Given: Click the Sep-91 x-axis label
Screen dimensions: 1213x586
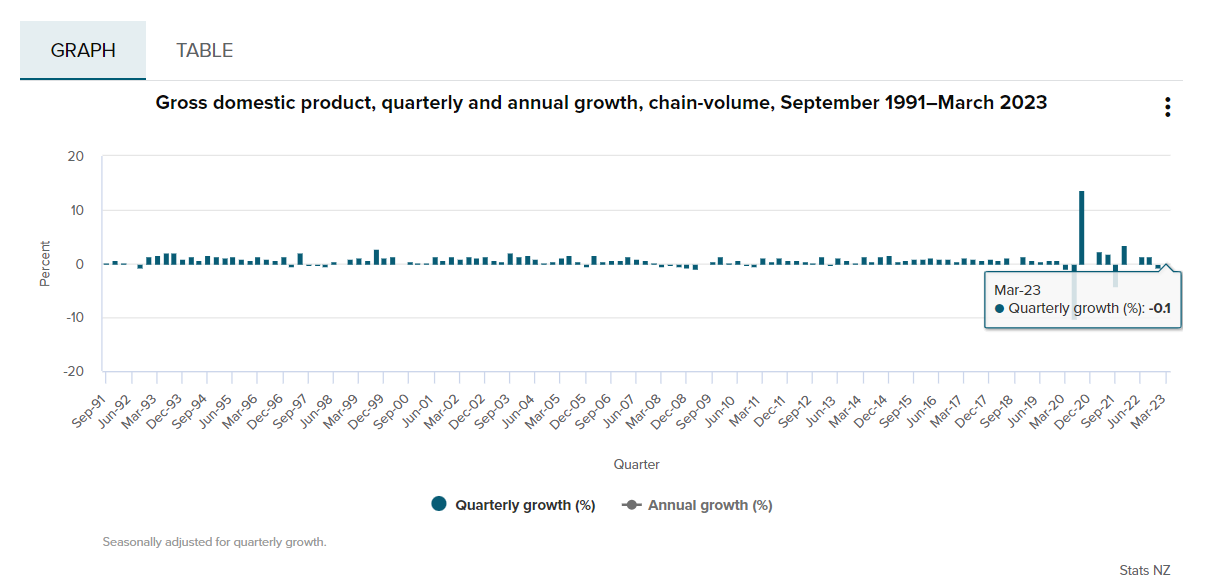Looking at the screenshot, I should pos(91,409).
